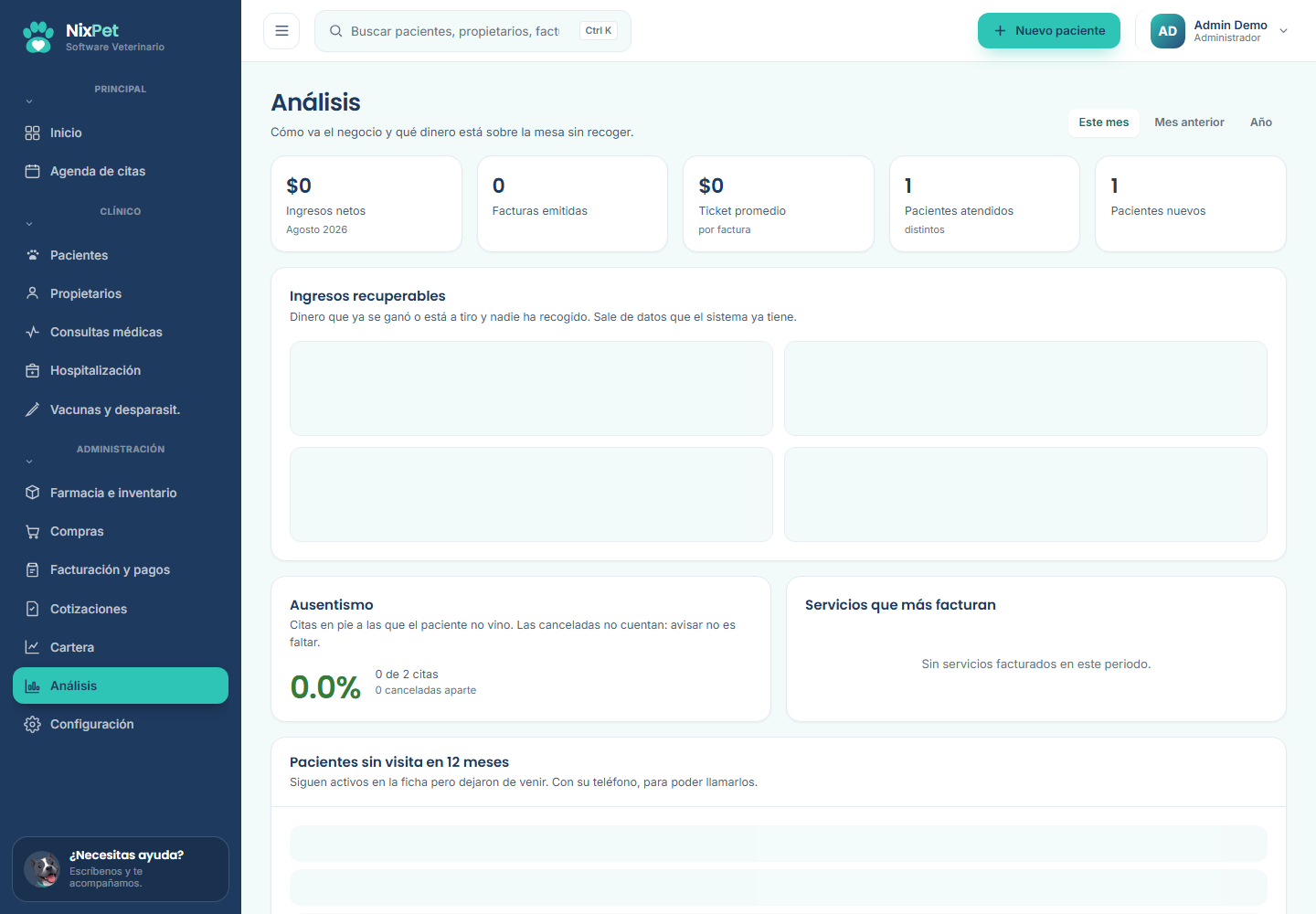Screen dimensions: 1316x914
Task: Click the Cartera chart icon
Action: click(x=32, y=647)
